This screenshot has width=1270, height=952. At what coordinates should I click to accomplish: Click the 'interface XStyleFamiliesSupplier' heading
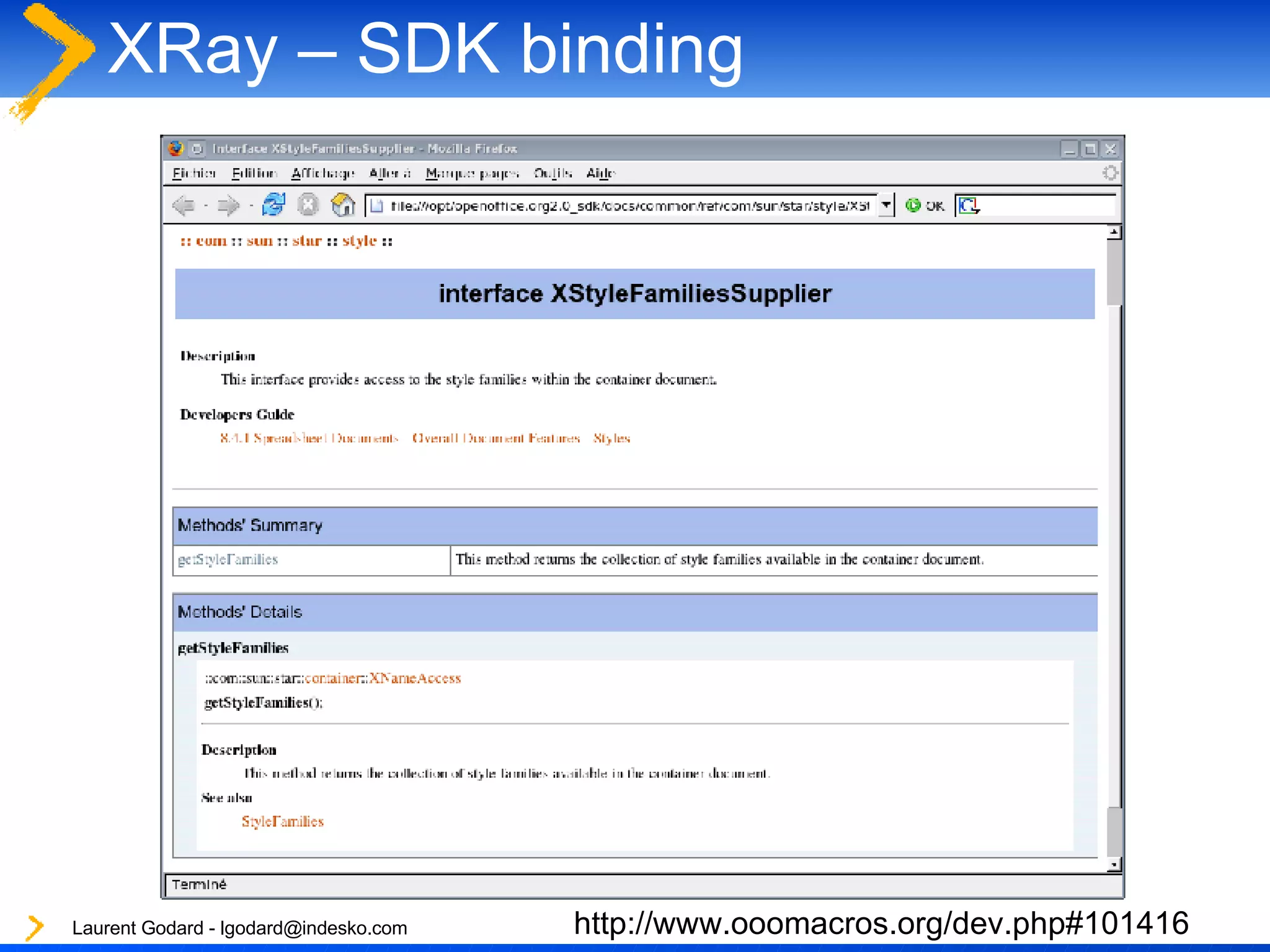tap(635, 294)
